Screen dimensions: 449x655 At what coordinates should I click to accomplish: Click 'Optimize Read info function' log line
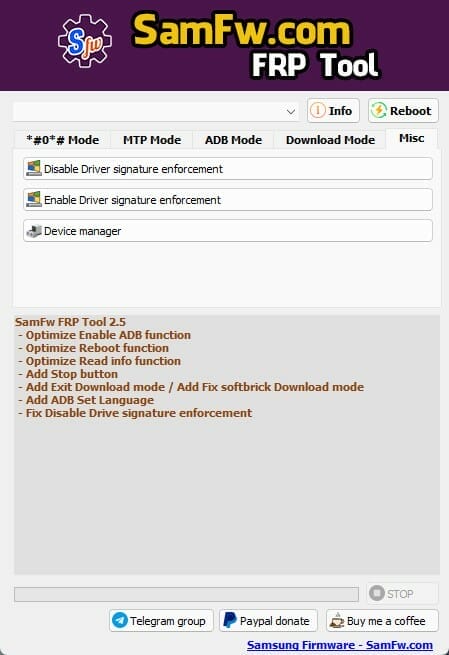coord(99,361)
